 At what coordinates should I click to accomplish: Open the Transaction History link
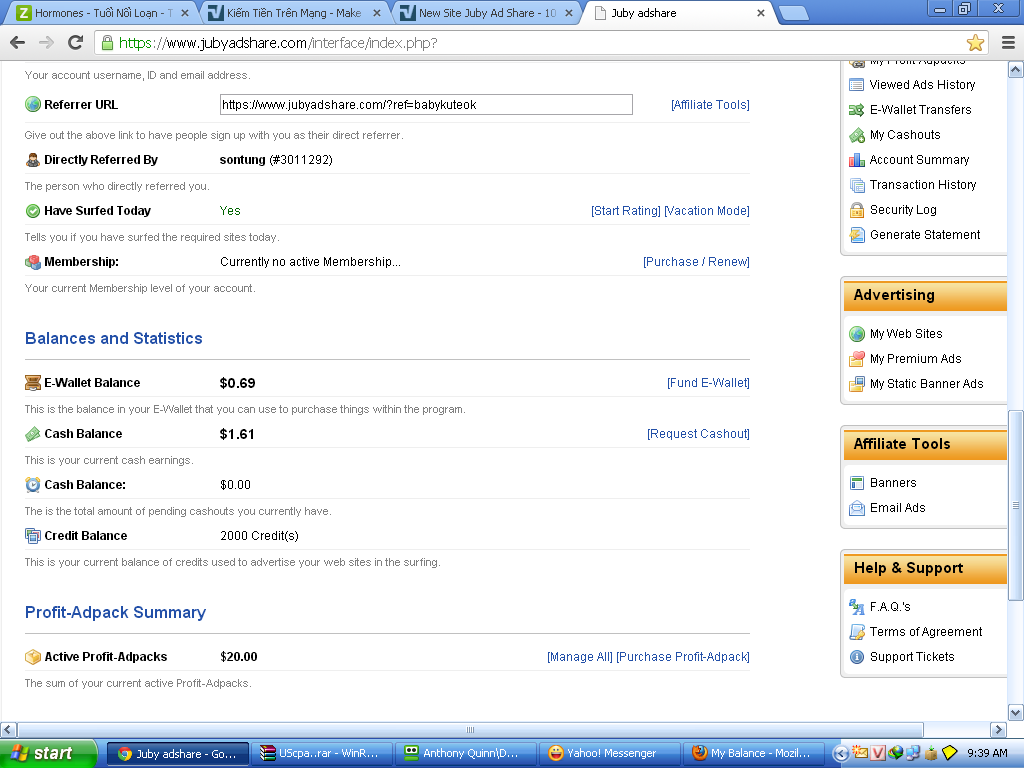point(923,185)
